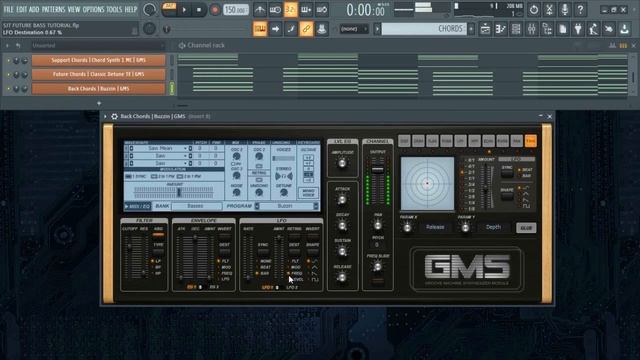Open the project info page icon
This screenshot has height=360, width=640.
point(562,29)
